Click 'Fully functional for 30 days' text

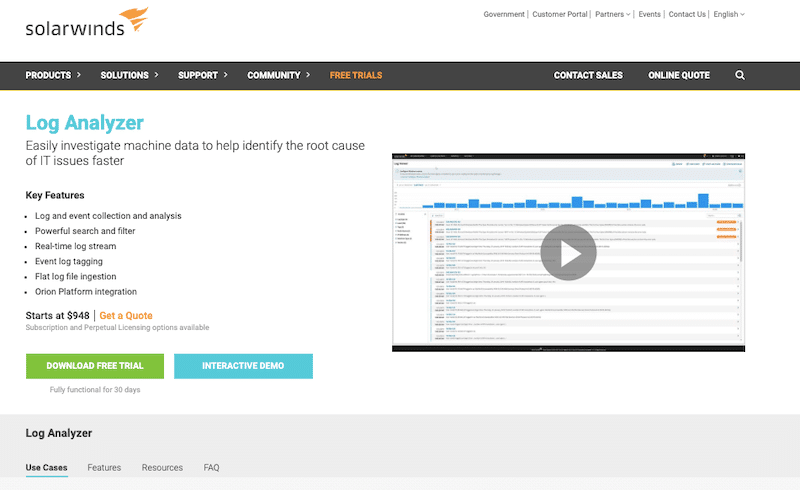[x=95, y=389]
